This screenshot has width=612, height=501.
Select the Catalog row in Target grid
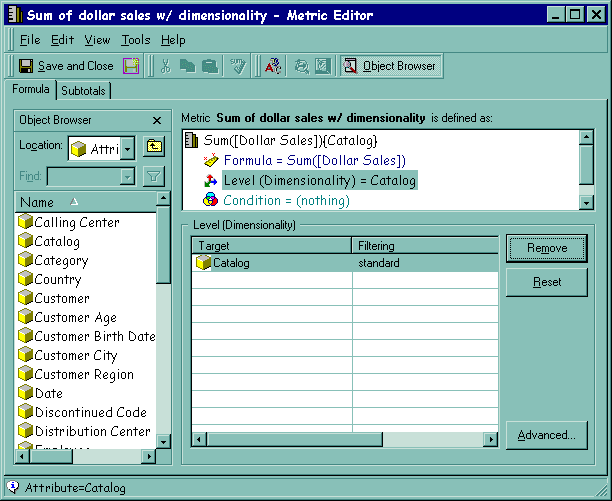point(230,263)
